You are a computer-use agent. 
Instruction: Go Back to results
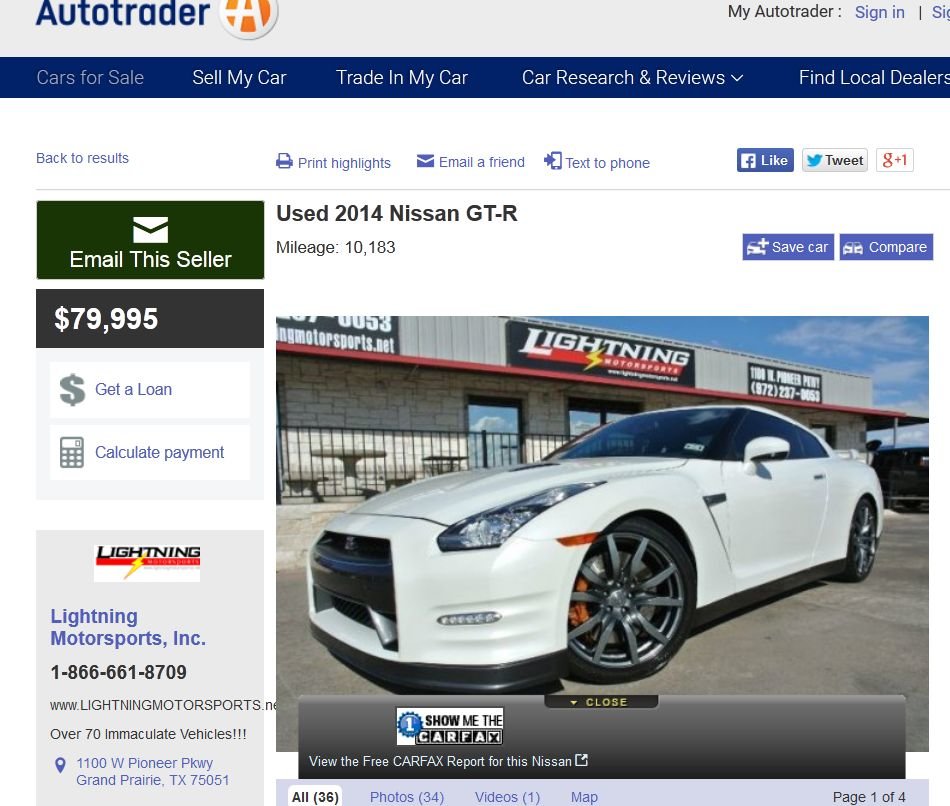[82, 158]
